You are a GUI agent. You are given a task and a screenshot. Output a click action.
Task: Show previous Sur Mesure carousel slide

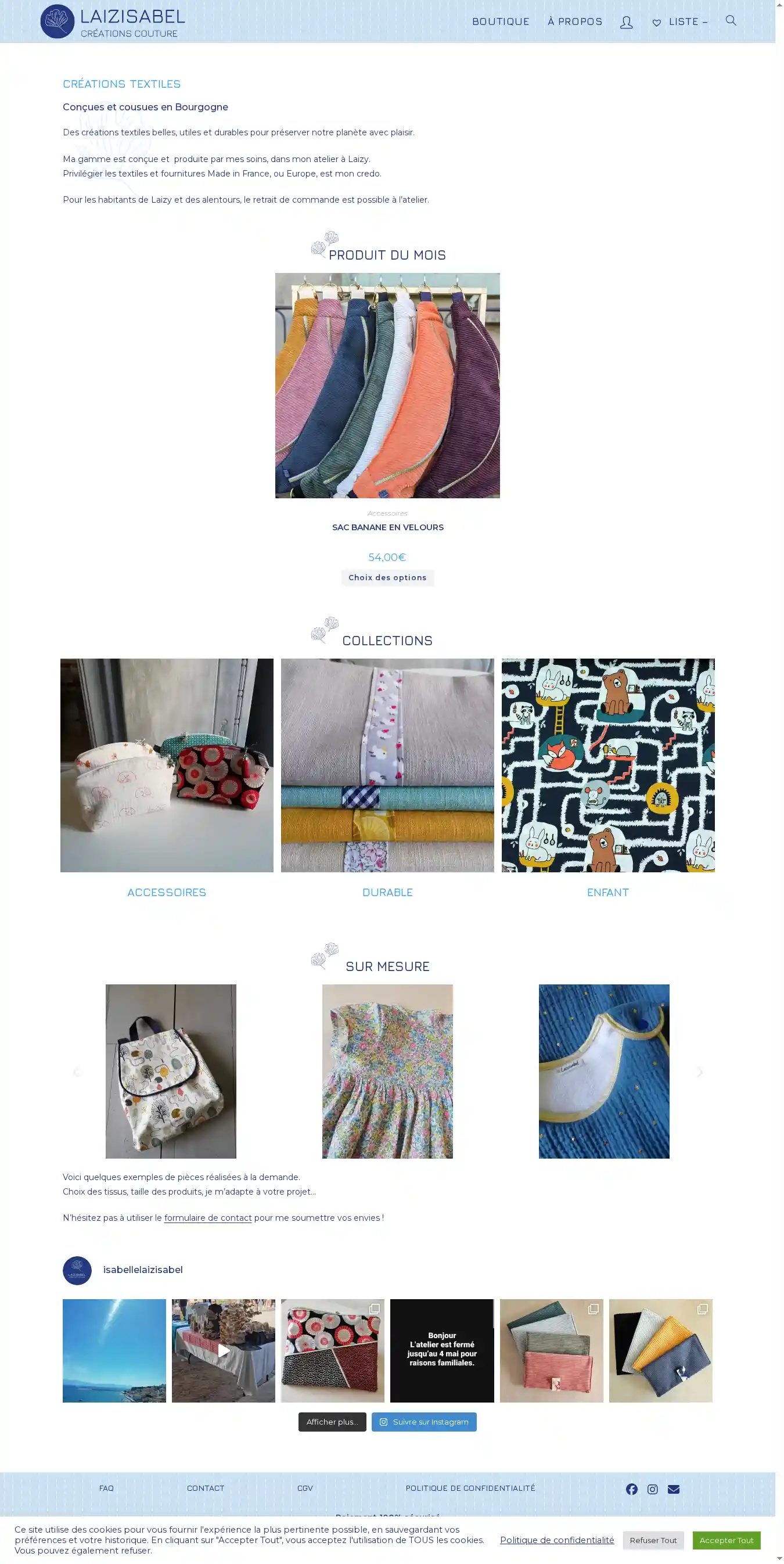[76, 1072]
